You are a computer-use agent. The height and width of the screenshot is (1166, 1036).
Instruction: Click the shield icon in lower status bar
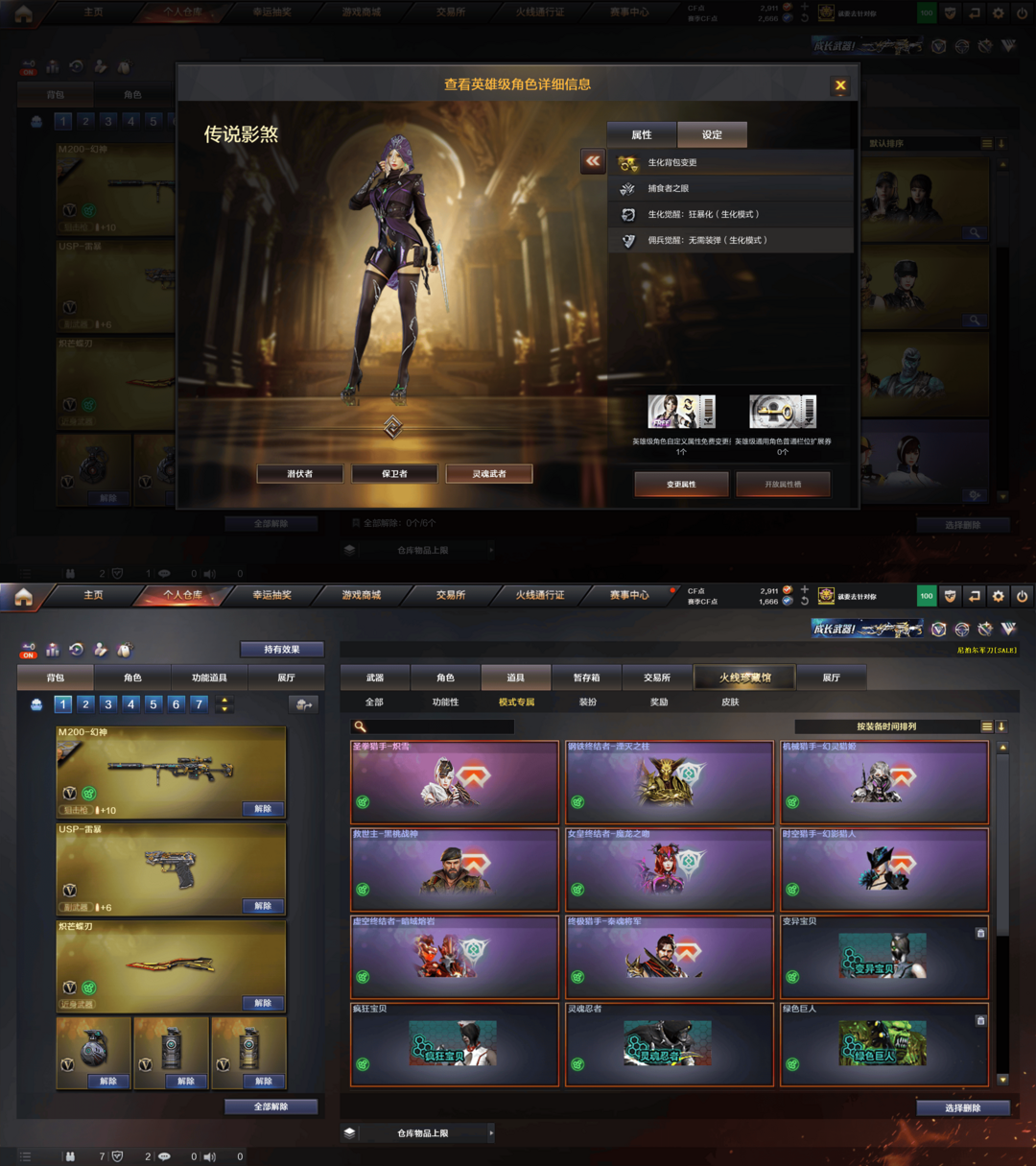tap(117, 1156)
